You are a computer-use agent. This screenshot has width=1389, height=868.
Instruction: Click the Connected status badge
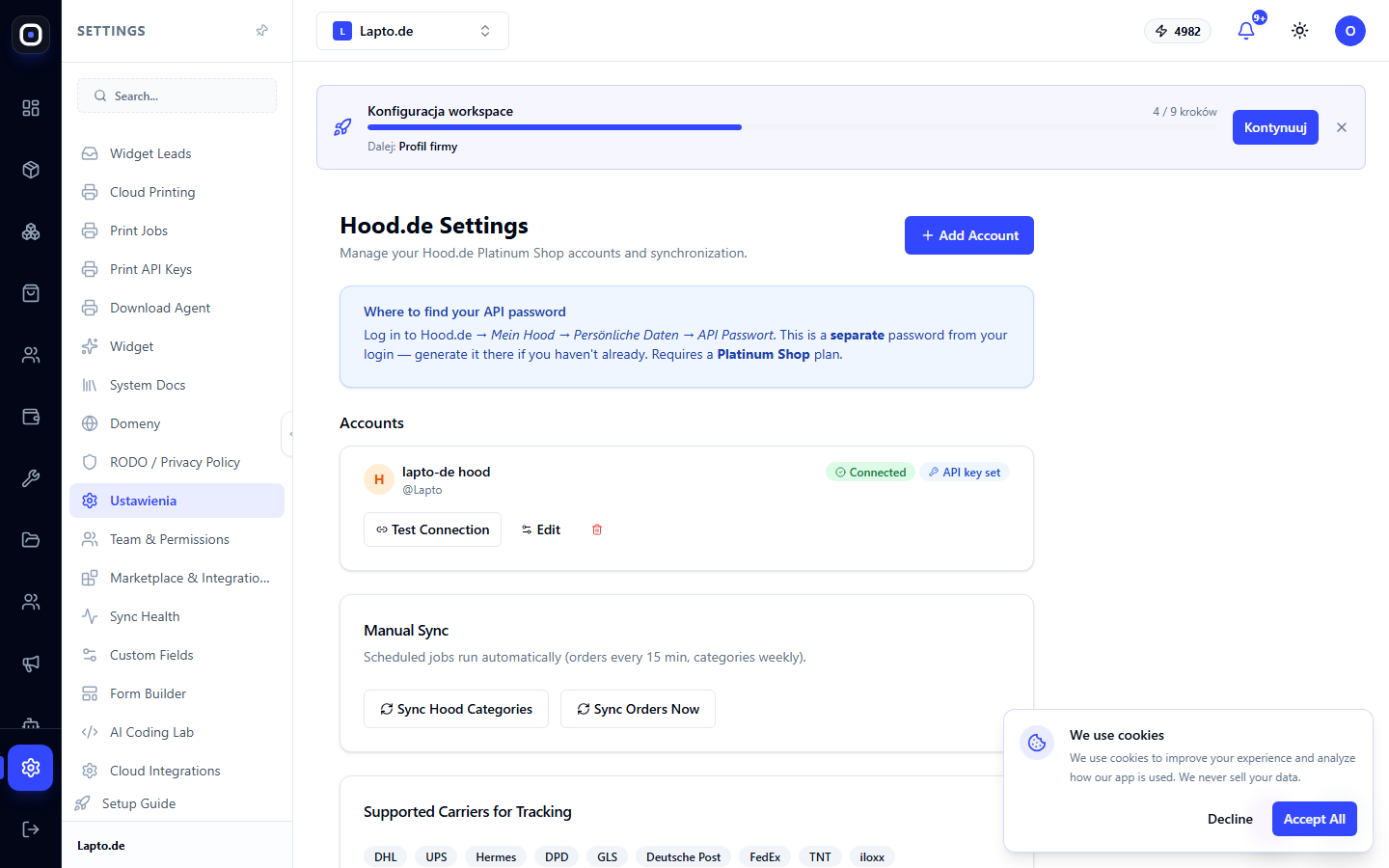(870, 473)
